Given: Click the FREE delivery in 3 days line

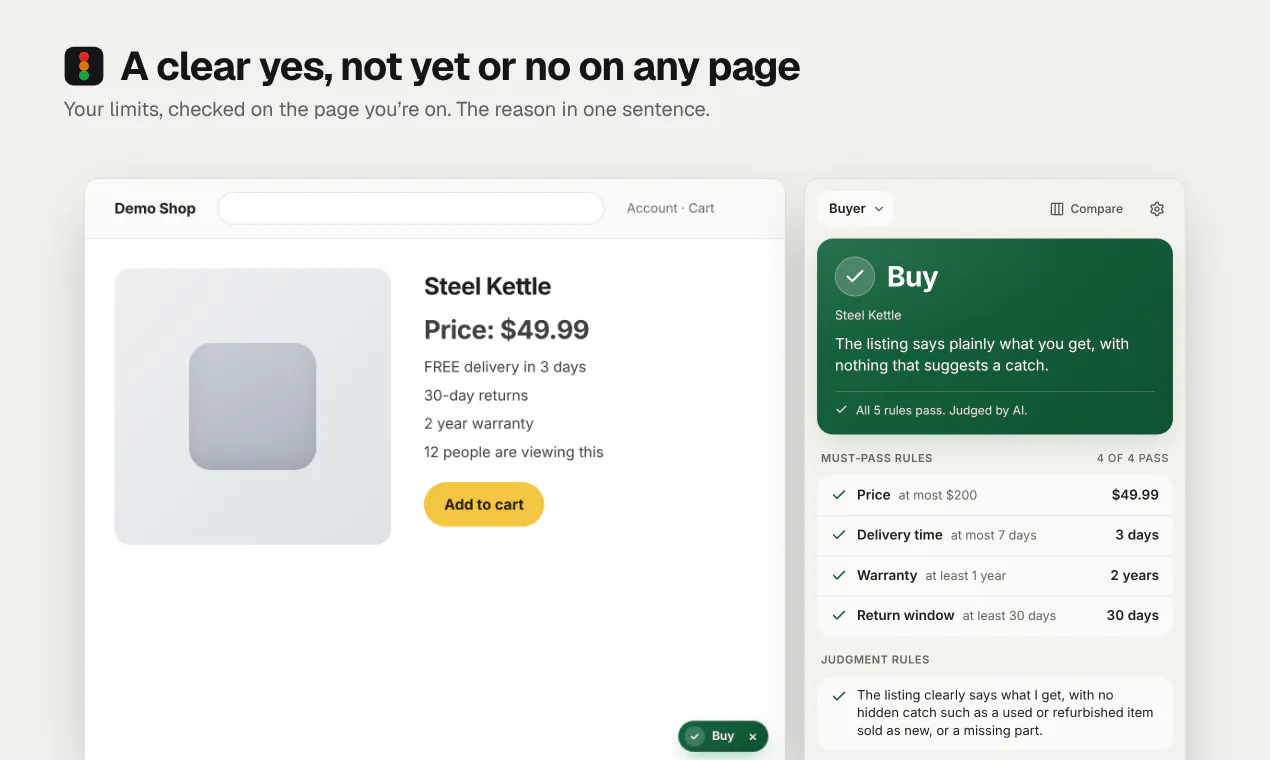Looking at the screenshot, I should tap(505, 367).
